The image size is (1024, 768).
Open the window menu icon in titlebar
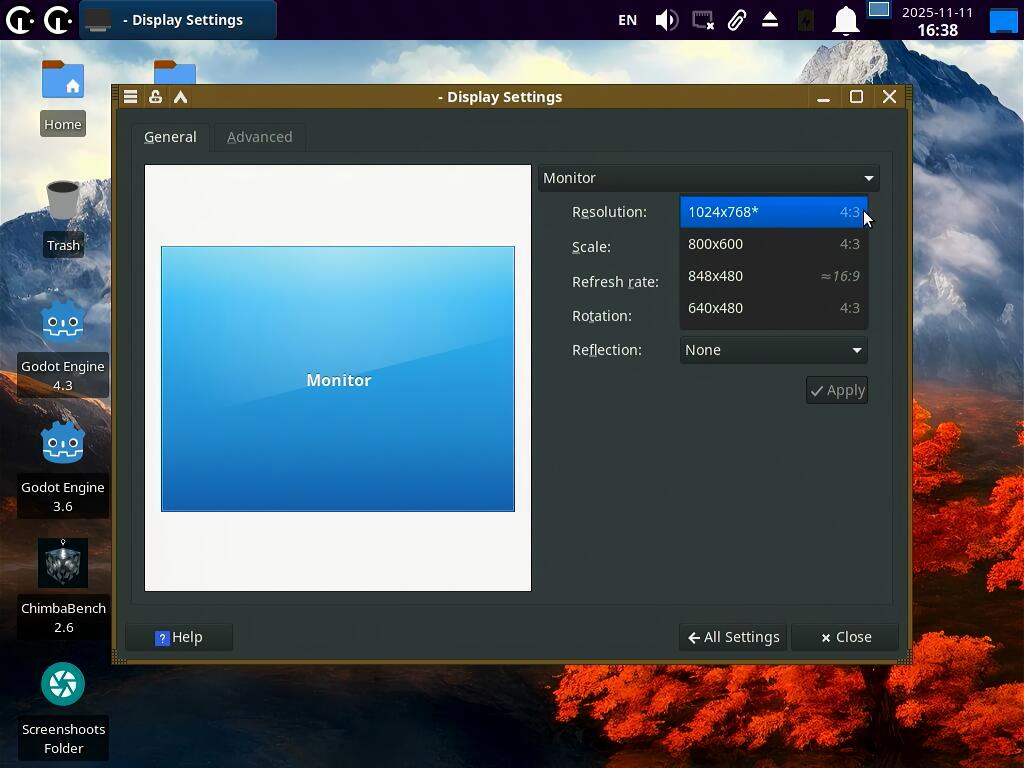tap(130, 97)
